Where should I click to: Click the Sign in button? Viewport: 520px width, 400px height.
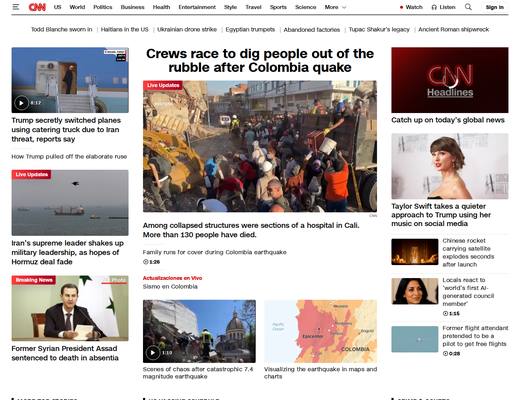[x=495, y=7]
